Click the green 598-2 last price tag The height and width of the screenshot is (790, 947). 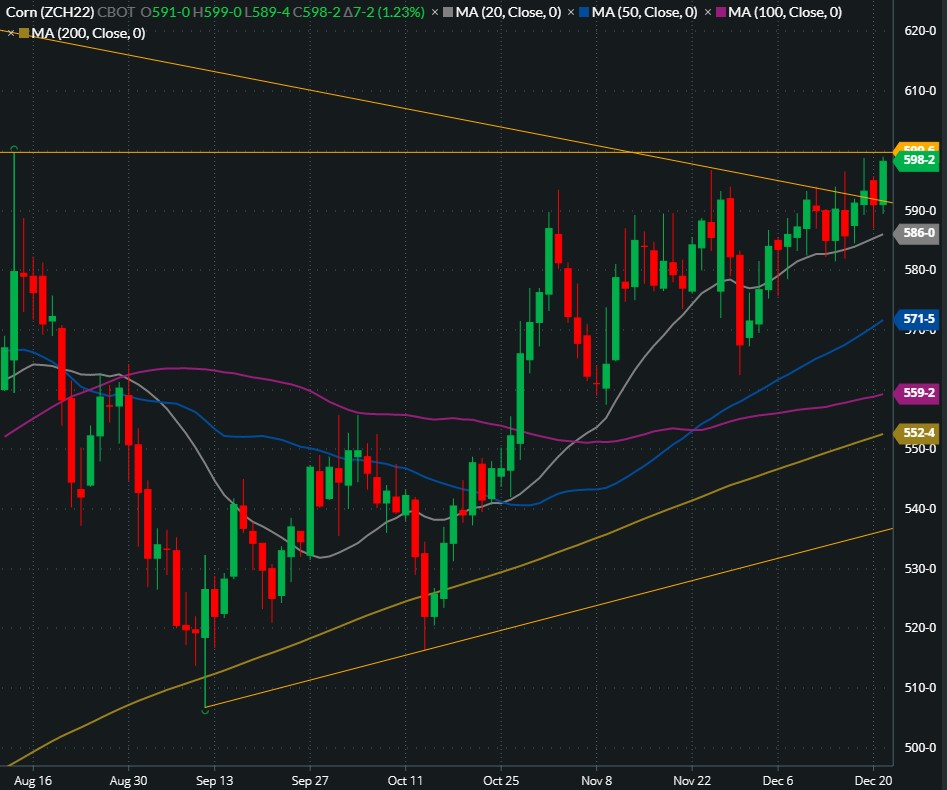[918, 160]
